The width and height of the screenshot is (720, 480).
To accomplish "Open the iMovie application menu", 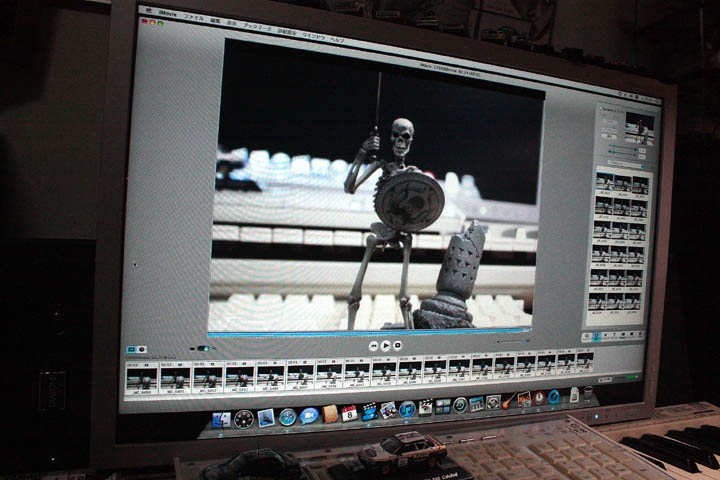I will point(168,14).
